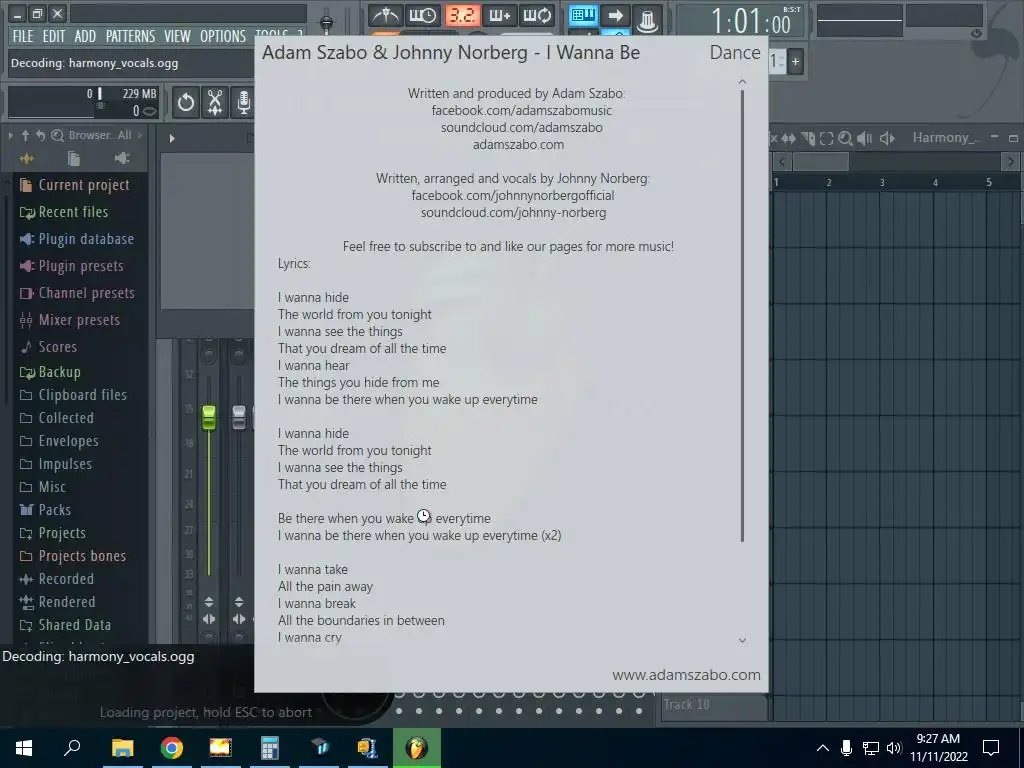
Task: Click scroll down arrow in song info
Action: (742, 641)
